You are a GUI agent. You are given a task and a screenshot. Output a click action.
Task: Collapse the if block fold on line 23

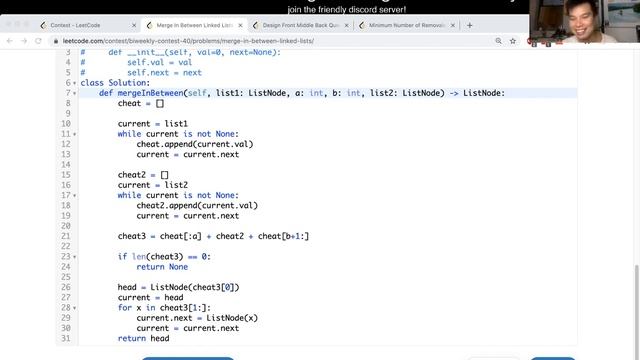[x=74, y=257]
